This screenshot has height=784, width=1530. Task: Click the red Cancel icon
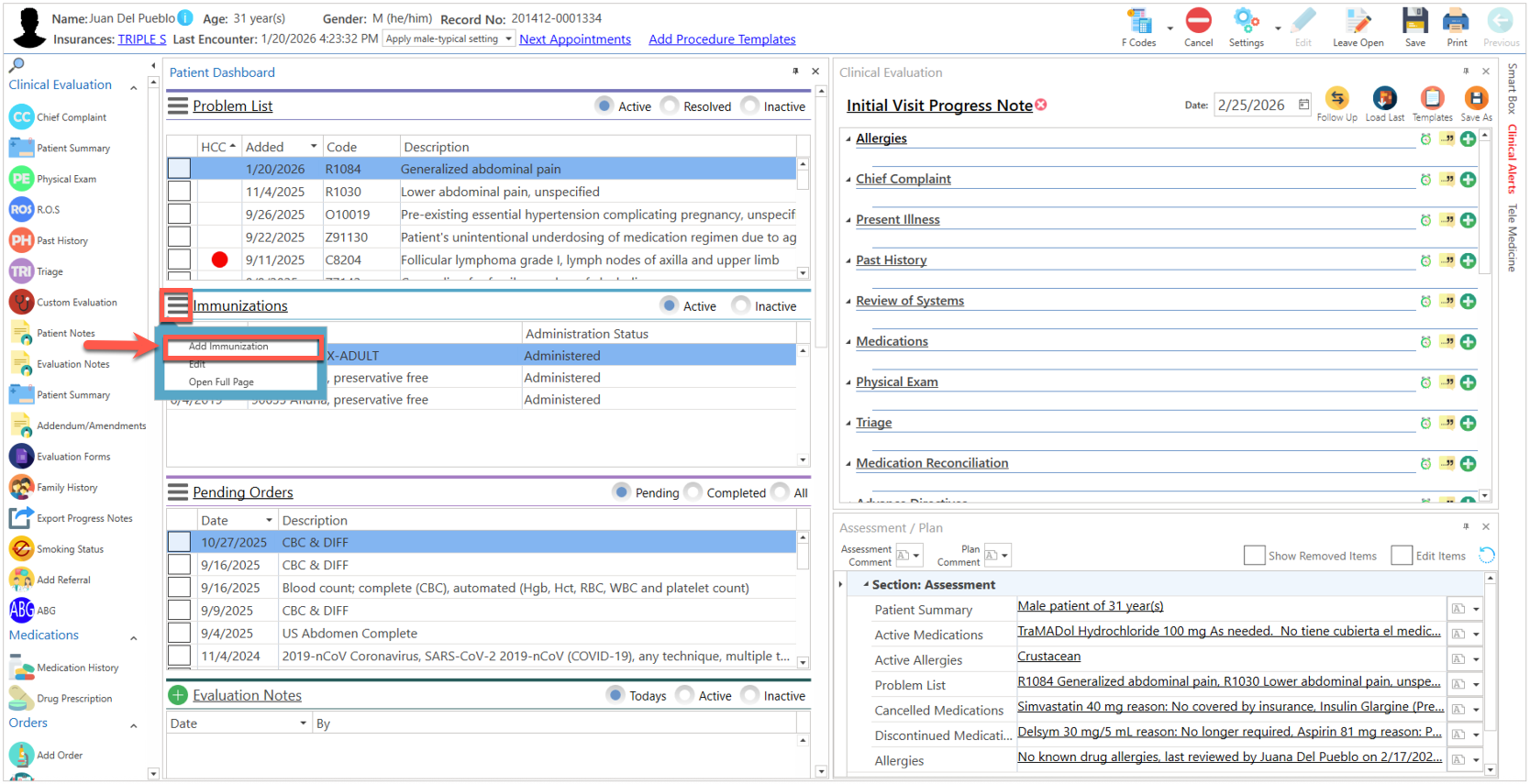[x=1198, y=20]
